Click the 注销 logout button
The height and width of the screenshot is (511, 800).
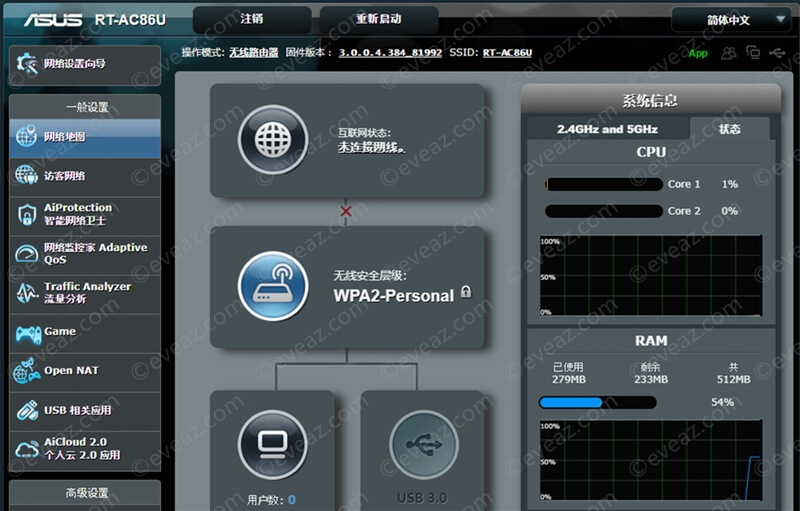click(252, 19)
